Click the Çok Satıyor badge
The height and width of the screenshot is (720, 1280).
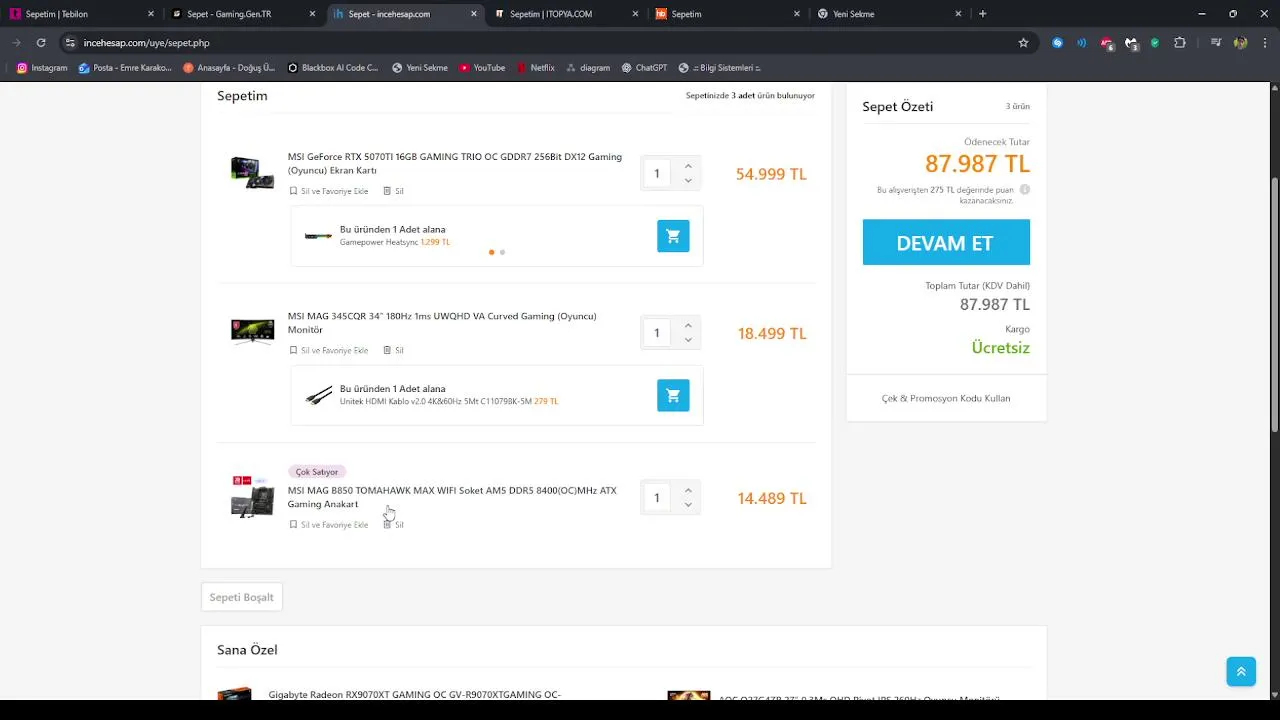[x=317, y=472]
